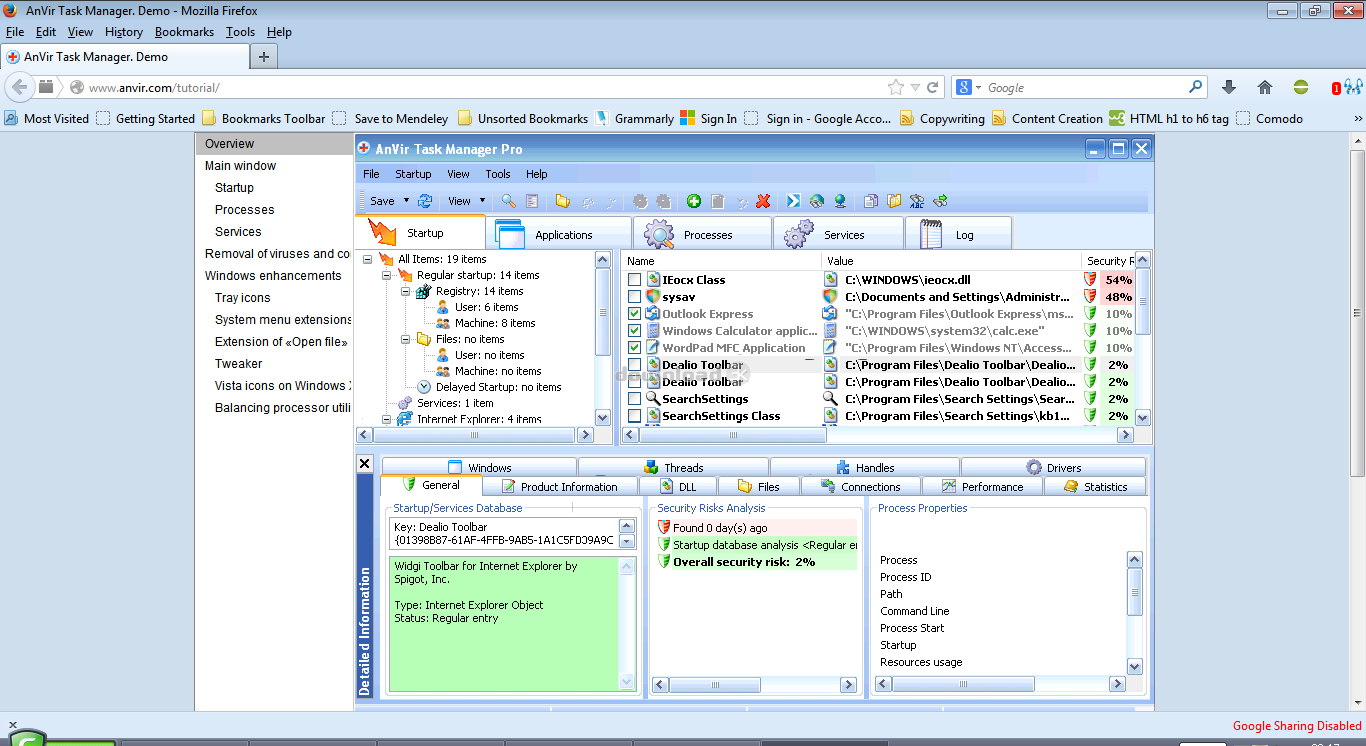Click the refresh icon beside Save in AnVir toolbar
The height and width of the screenshot is (746, 1366).
coord(425,201)
